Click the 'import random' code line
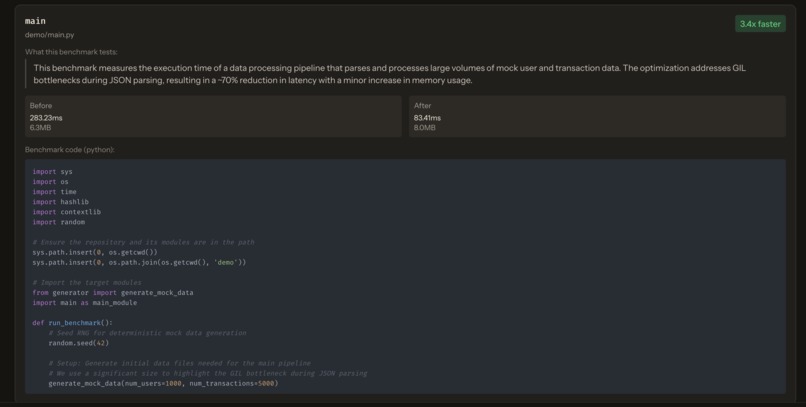 59,222
